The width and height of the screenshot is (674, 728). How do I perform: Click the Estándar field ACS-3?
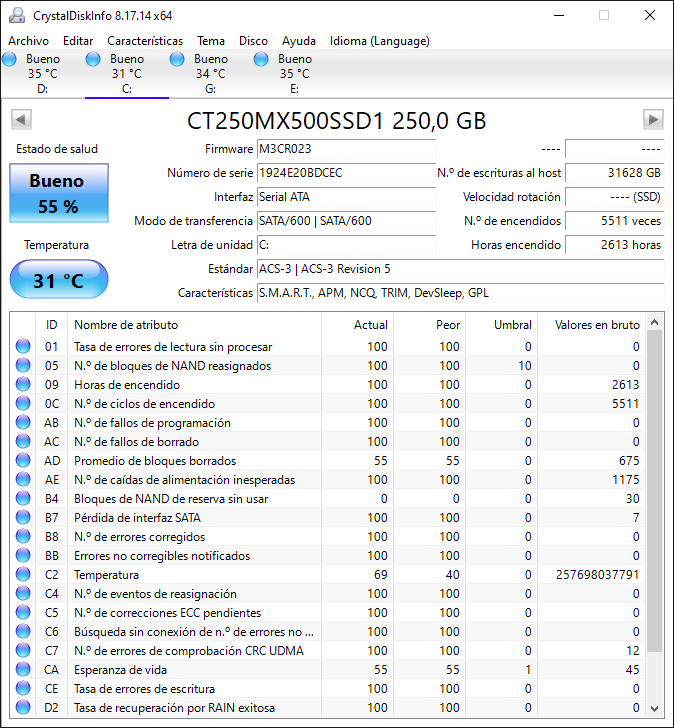tap(460, 269)
